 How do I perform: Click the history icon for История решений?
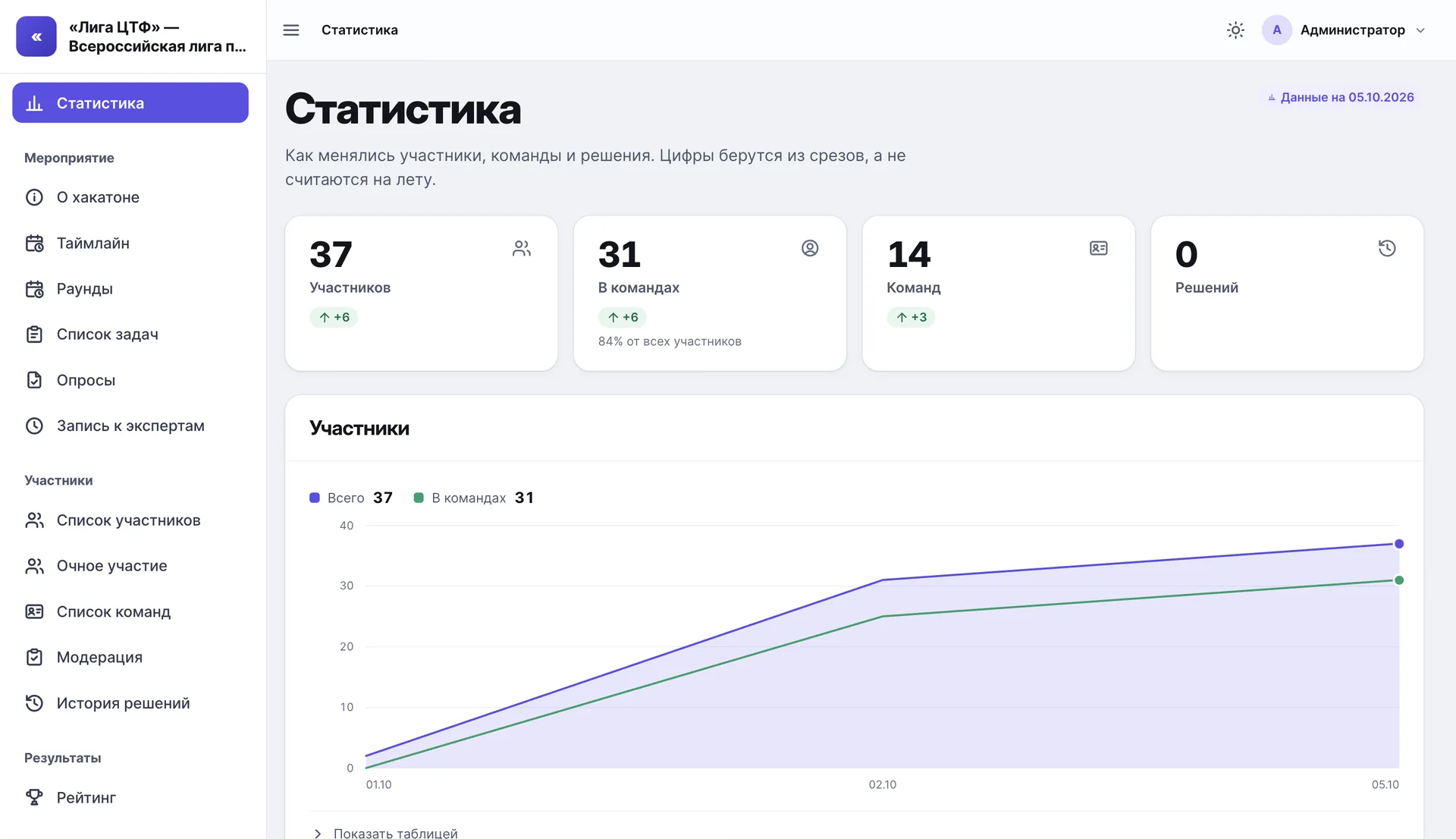click(x=34, y=703)
